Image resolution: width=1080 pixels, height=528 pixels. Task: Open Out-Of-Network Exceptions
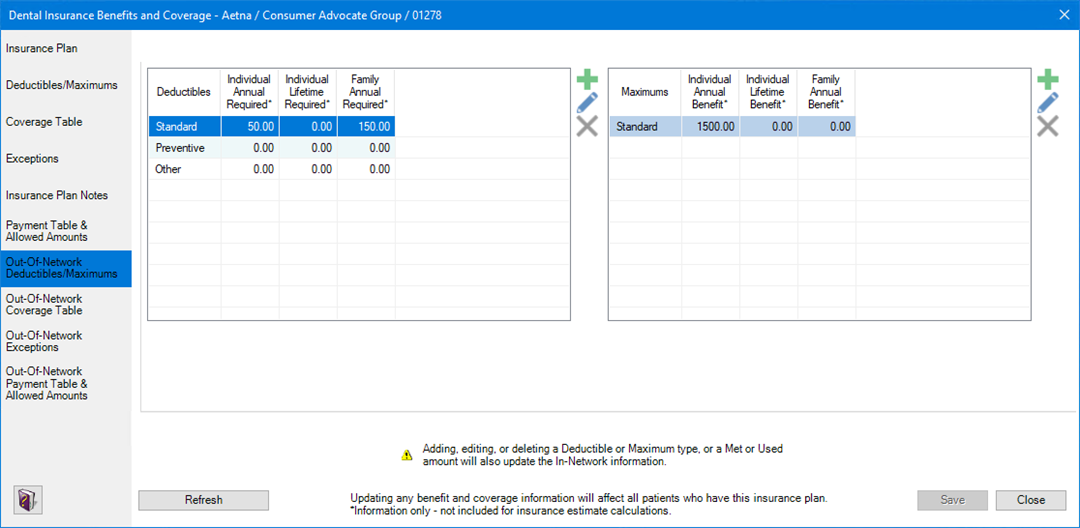[x=65, y=341]
